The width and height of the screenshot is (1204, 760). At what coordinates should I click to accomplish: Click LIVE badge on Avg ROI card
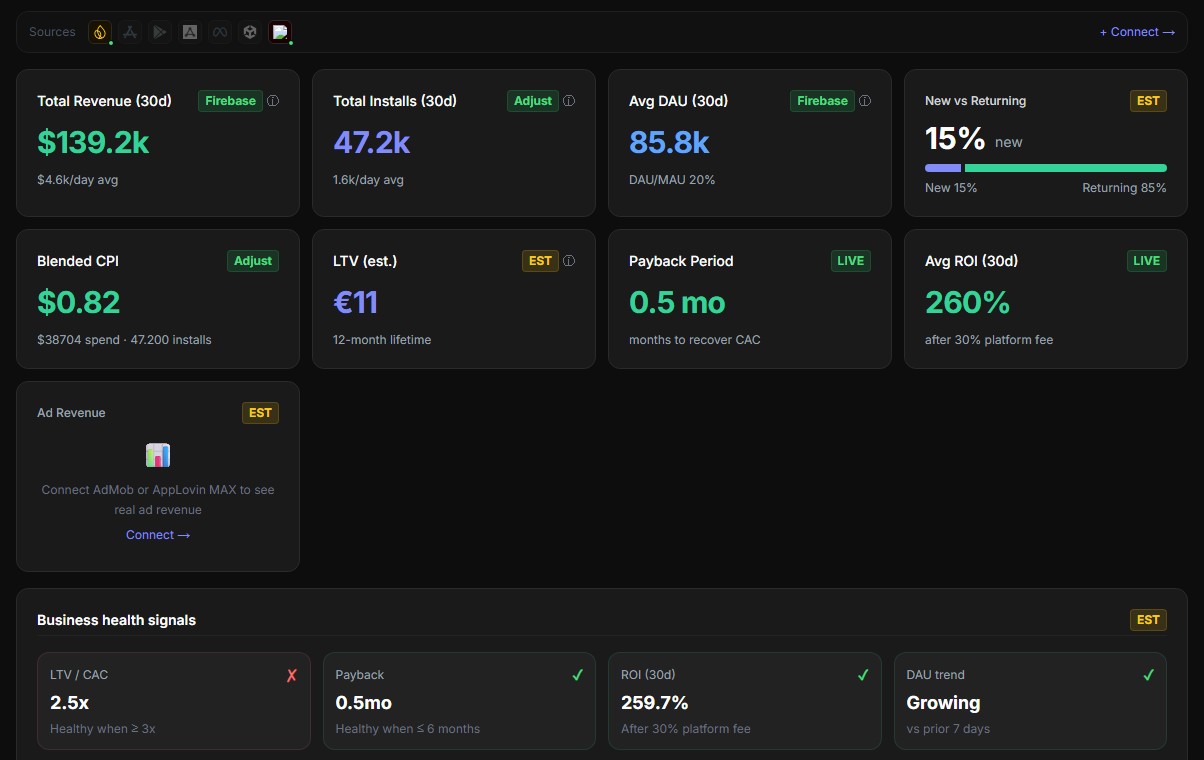(x=1146, y=261)
